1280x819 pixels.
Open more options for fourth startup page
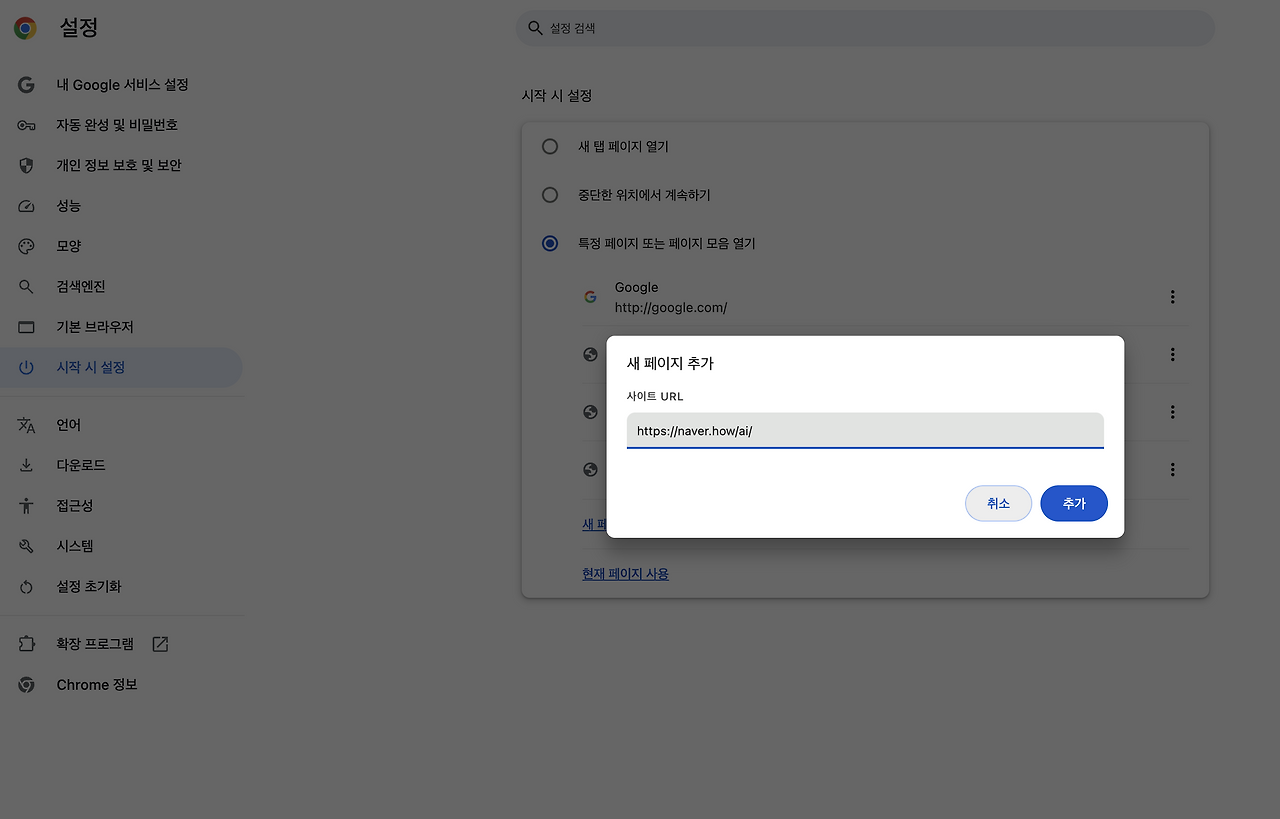click(1172, 469)
